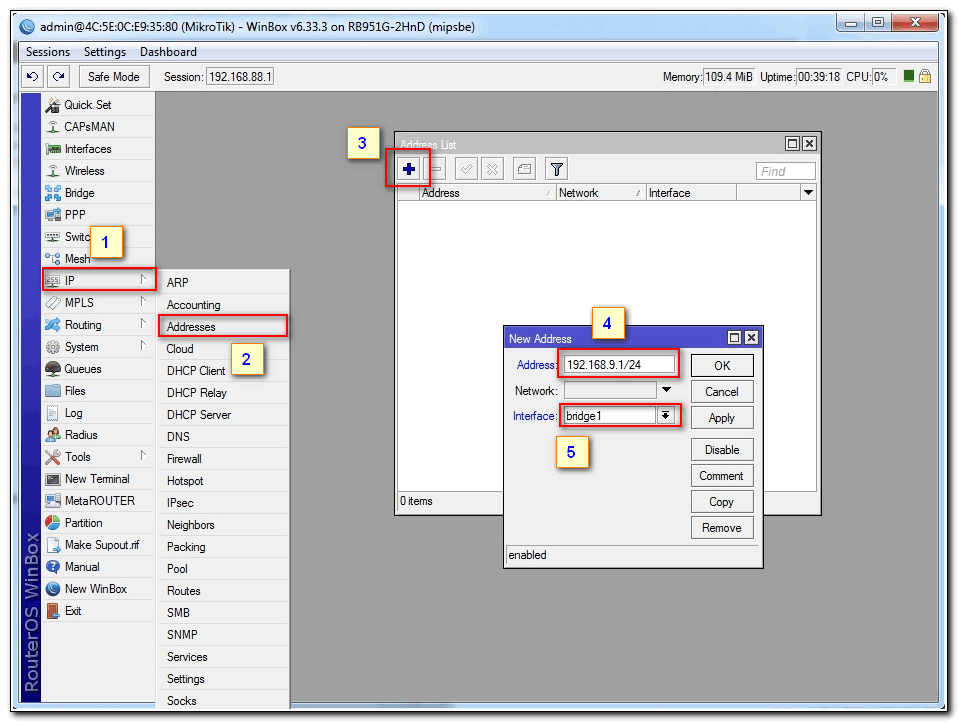Click OK in the New Address dialog
Viewport: 959px width, 723px height.
coord(722,366)
